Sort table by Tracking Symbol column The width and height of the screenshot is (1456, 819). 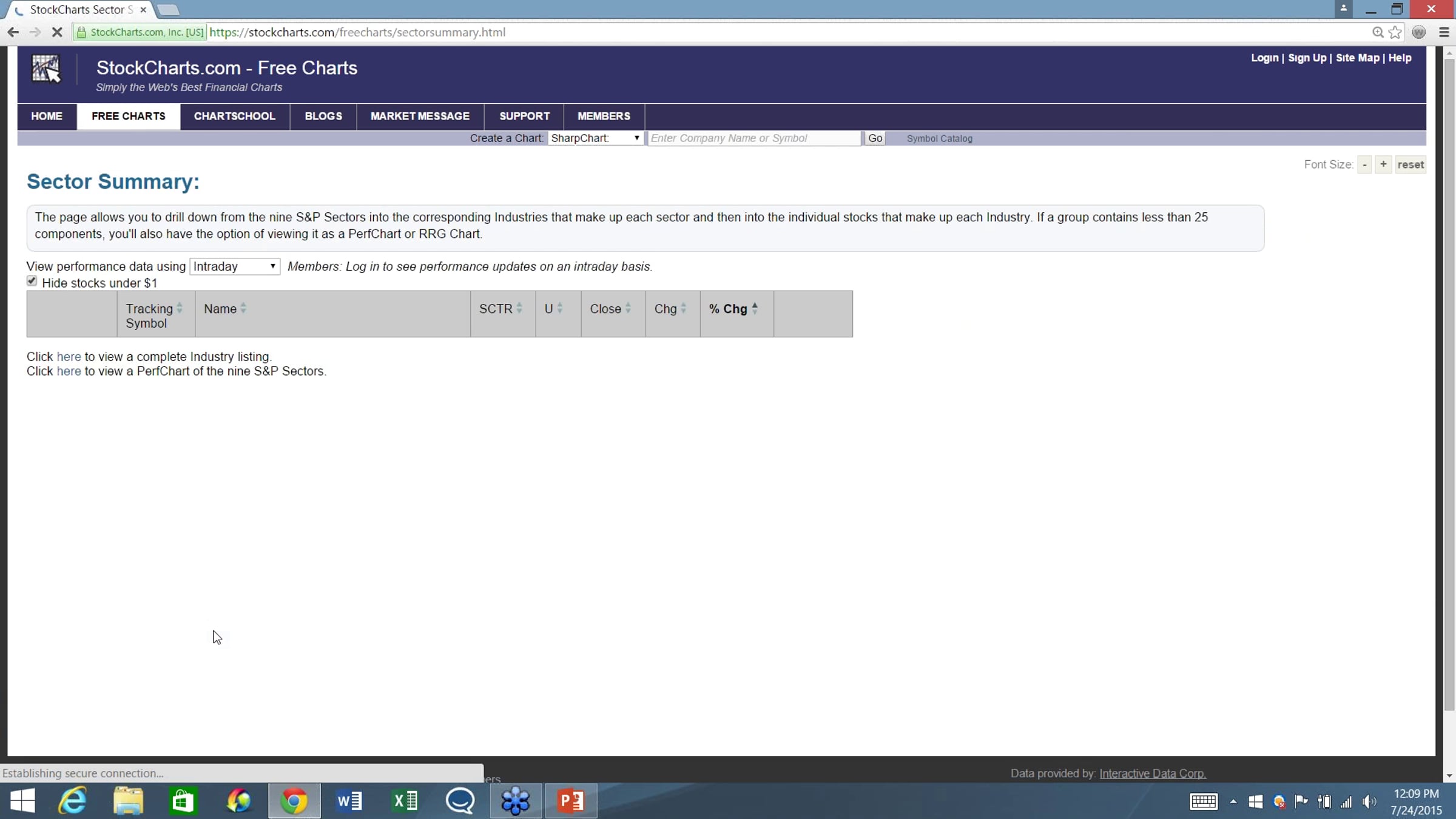pos(155,315)
